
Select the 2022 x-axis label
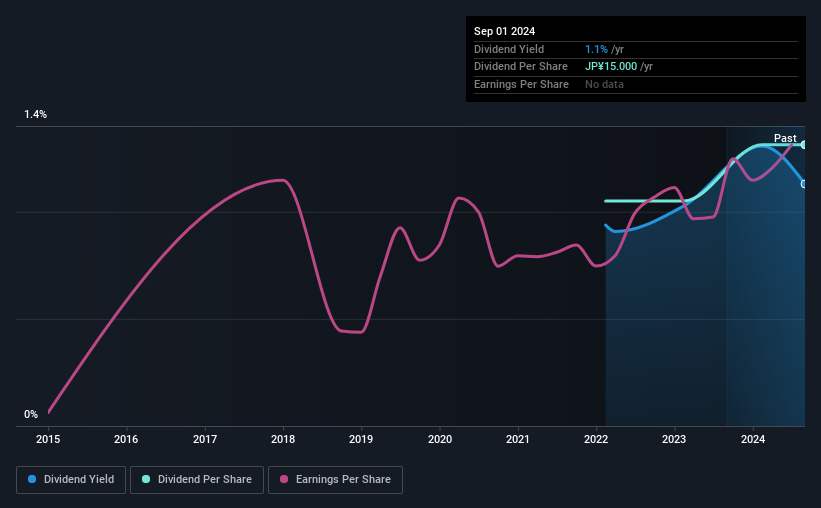click(x=596, y=439)
